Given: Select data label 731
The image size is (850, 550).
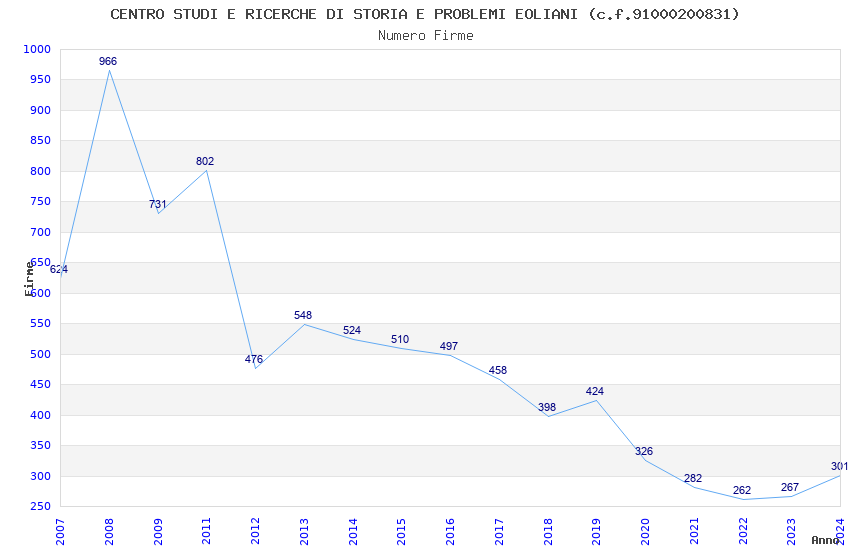Looking at the screenshot, I should (x=158, y=204).
